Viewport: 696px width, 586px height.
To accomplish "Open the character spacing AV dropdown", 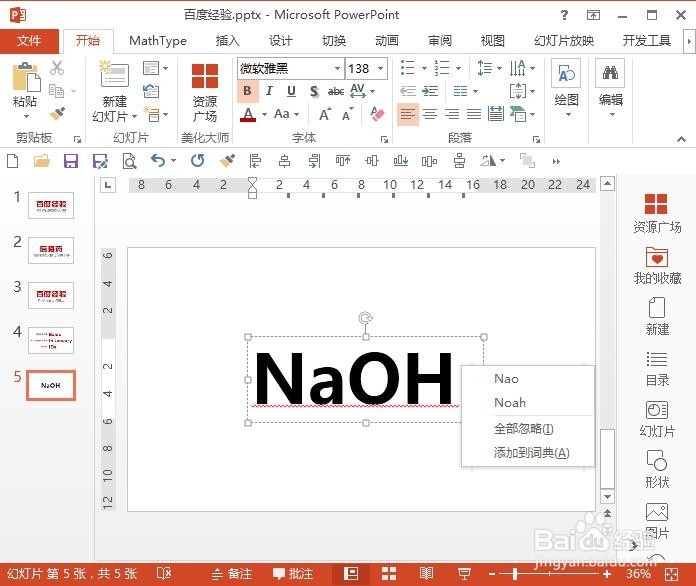I will (x=362, y=91).
